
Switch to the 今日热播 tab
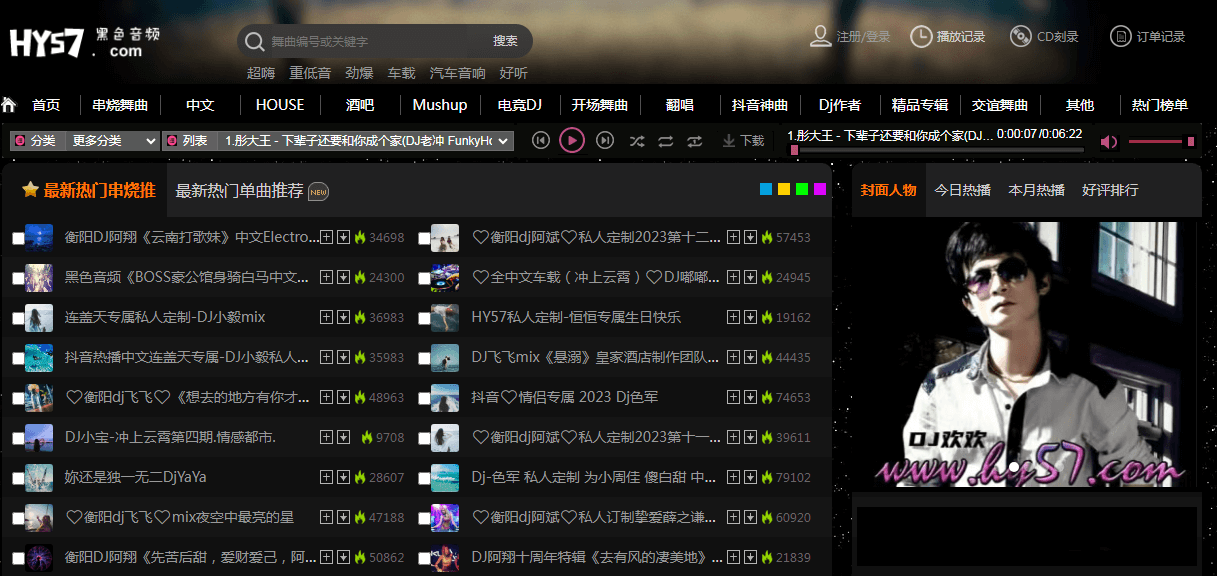[962, 190]
